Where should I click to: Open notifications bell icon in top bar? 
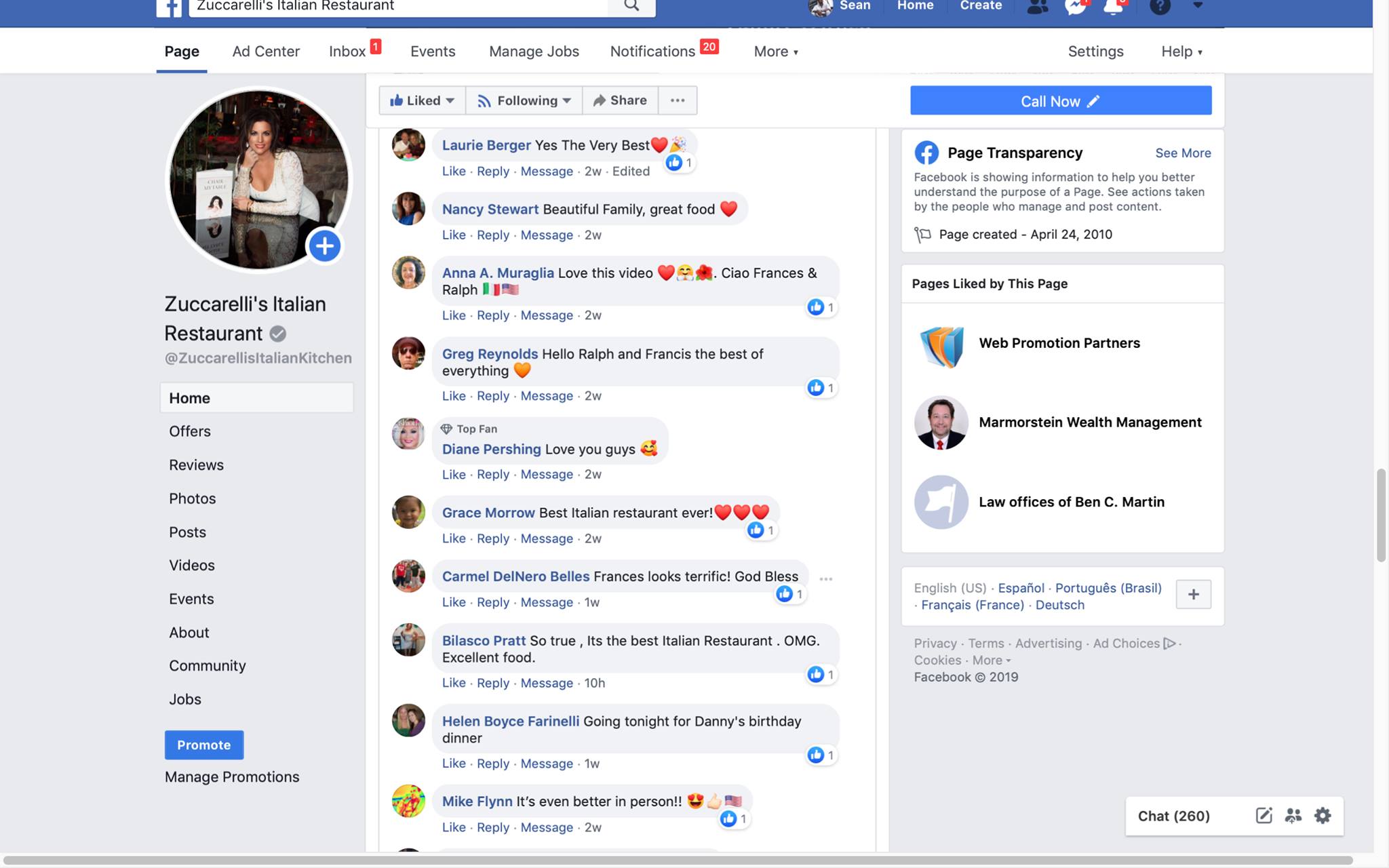[1113, 7]
